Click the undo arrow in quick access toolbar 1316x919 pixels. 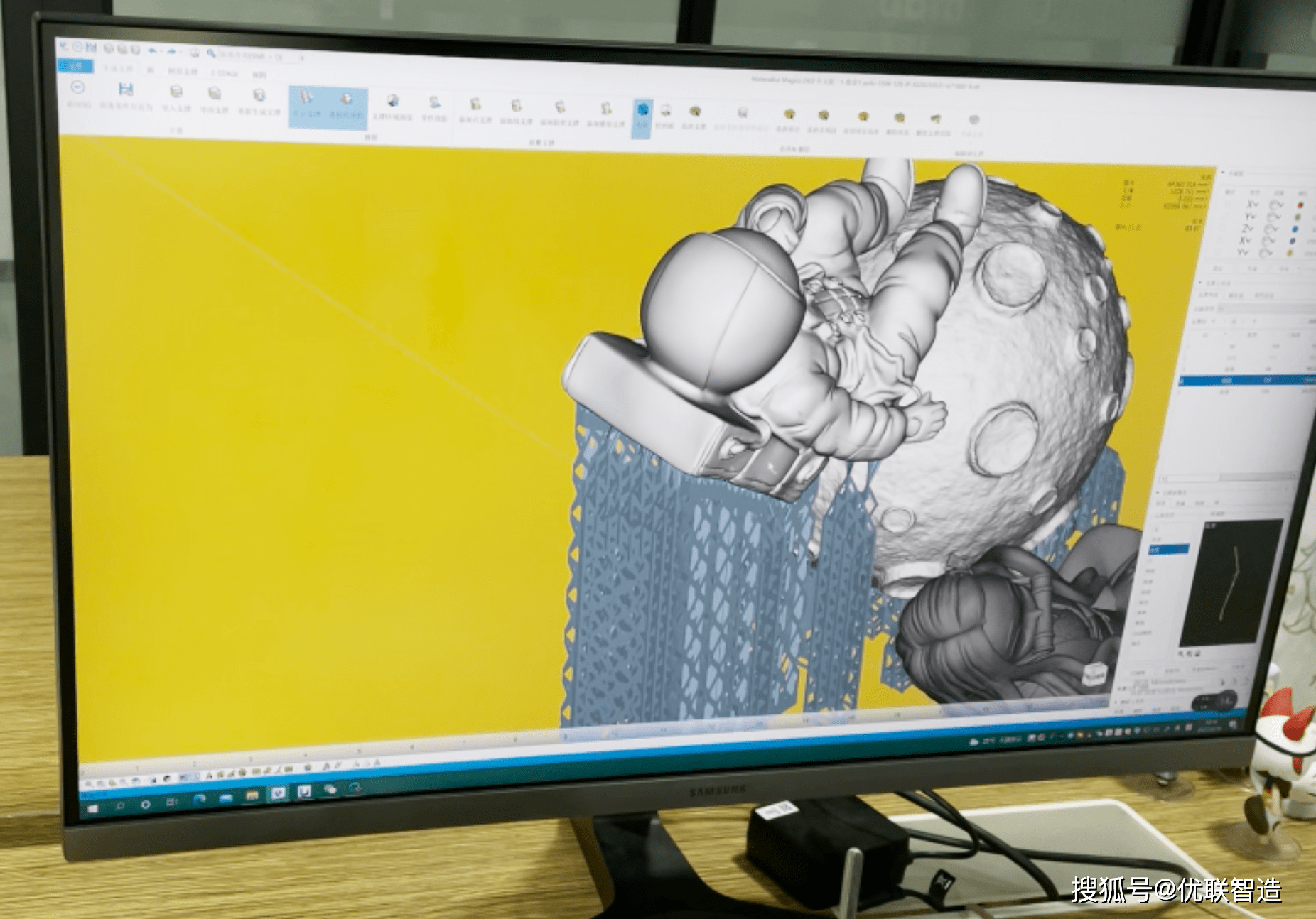click(153, 50)
